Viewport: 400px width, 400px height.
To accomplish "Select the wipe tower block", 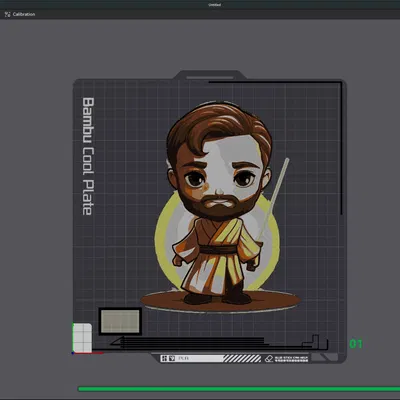I will (x=120, y=321).
